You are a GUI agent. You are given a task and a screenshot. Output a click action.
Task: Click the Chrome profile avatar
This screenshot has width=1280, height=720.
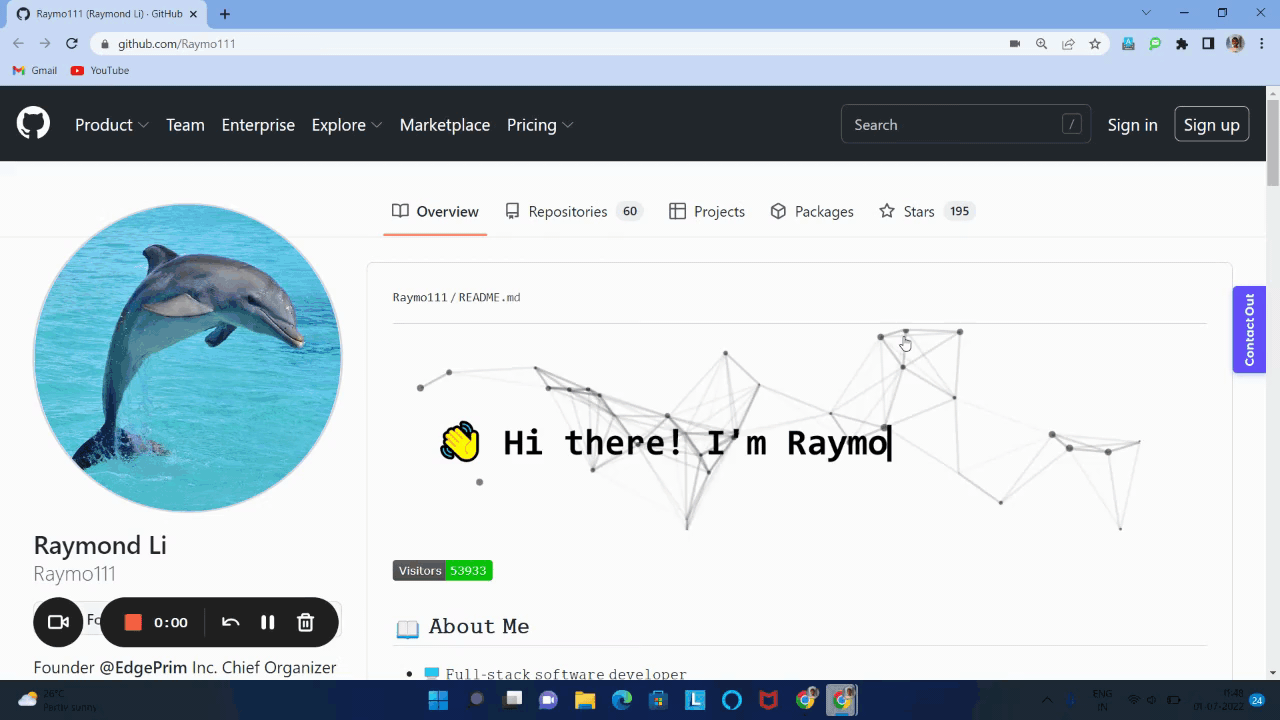[1235, 44]
